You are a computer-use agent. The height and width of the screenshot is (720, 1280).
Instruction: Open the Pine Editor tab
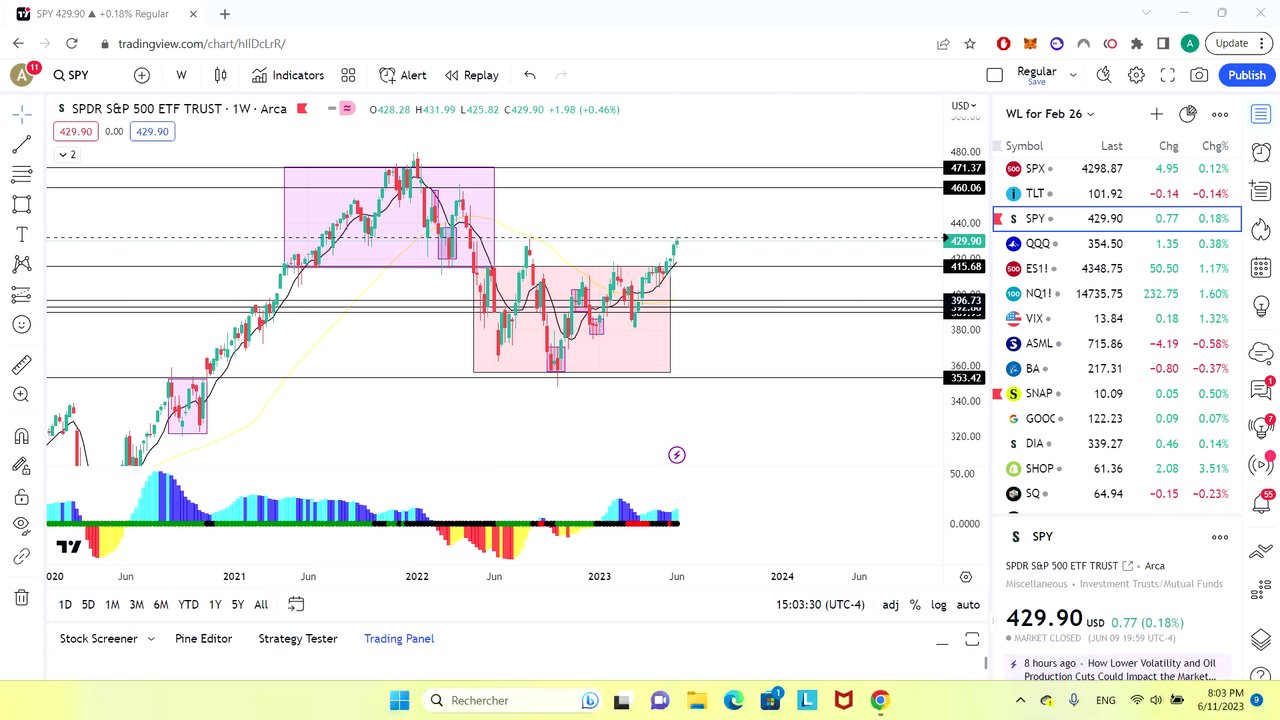click(x=203, y=639)
